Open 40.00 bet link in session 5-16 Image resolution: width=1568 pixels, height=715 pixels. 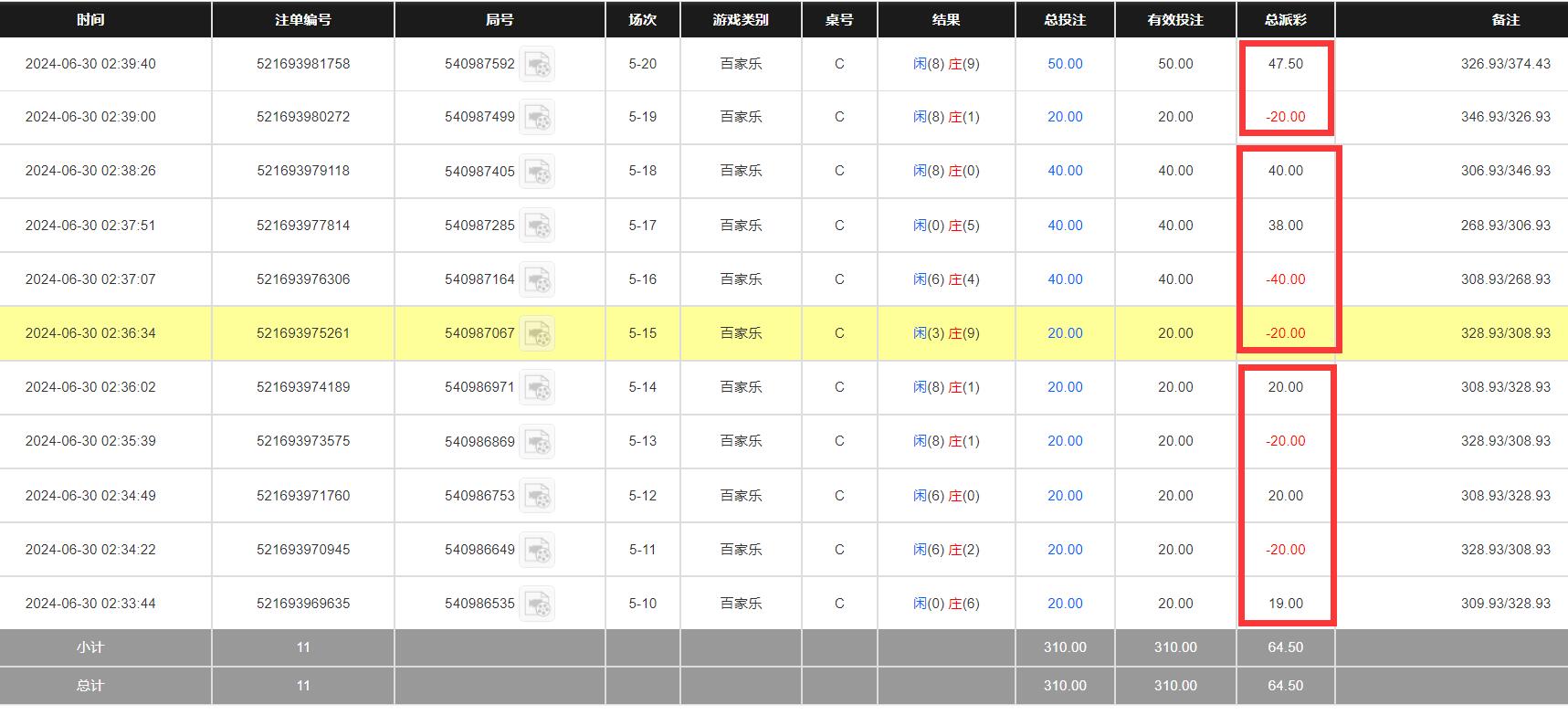pyautogui.click(x=1065, y=279)
